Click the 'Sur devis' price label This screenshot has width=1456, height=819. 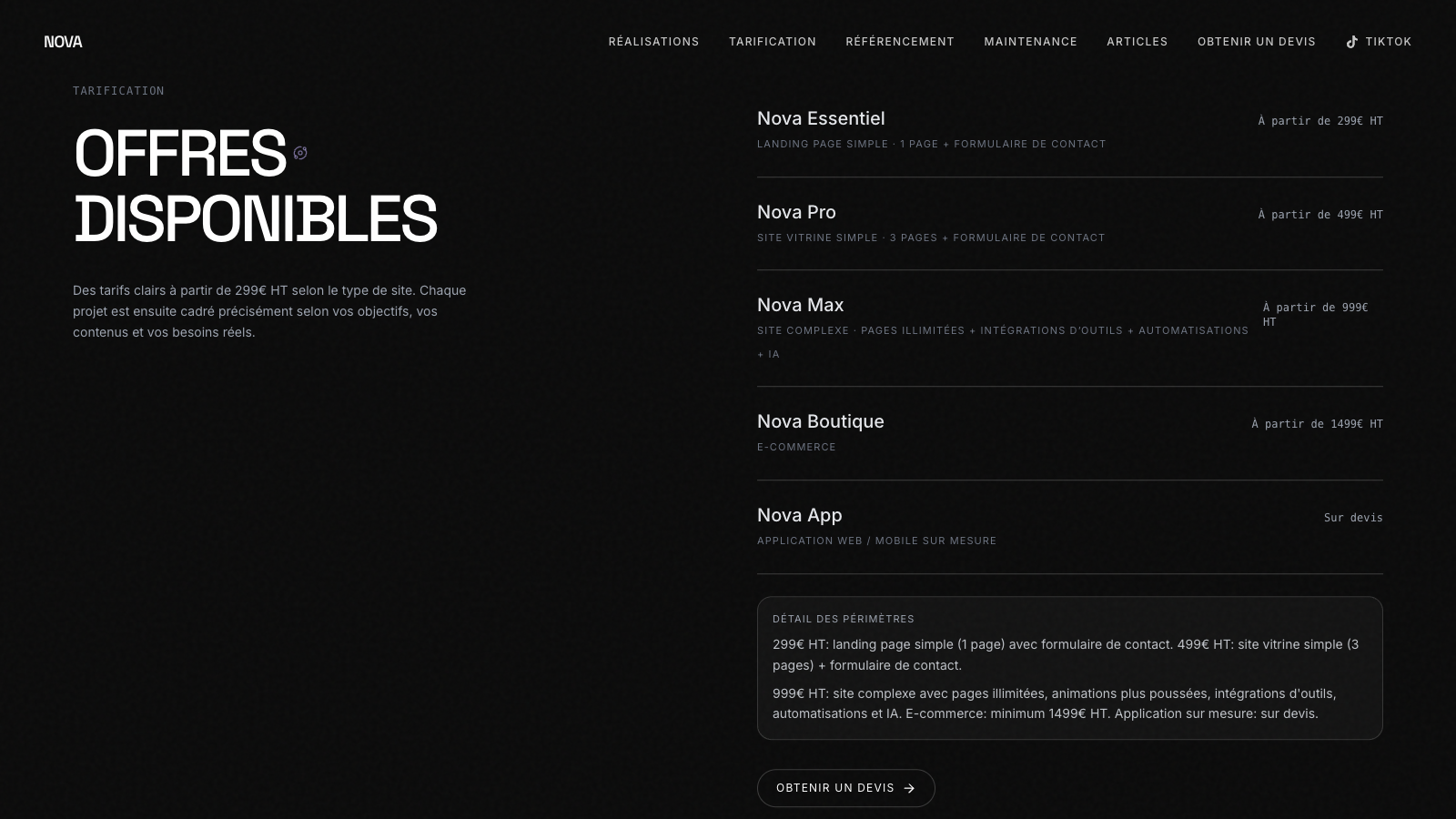point(1352,518)
